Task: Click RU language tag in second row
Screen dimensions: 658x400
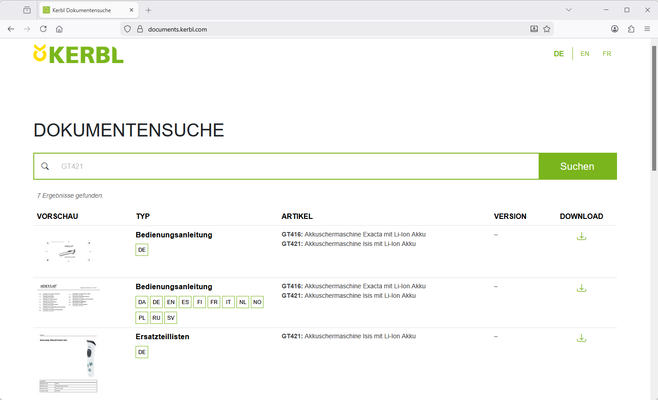Action: click(156, 318)
